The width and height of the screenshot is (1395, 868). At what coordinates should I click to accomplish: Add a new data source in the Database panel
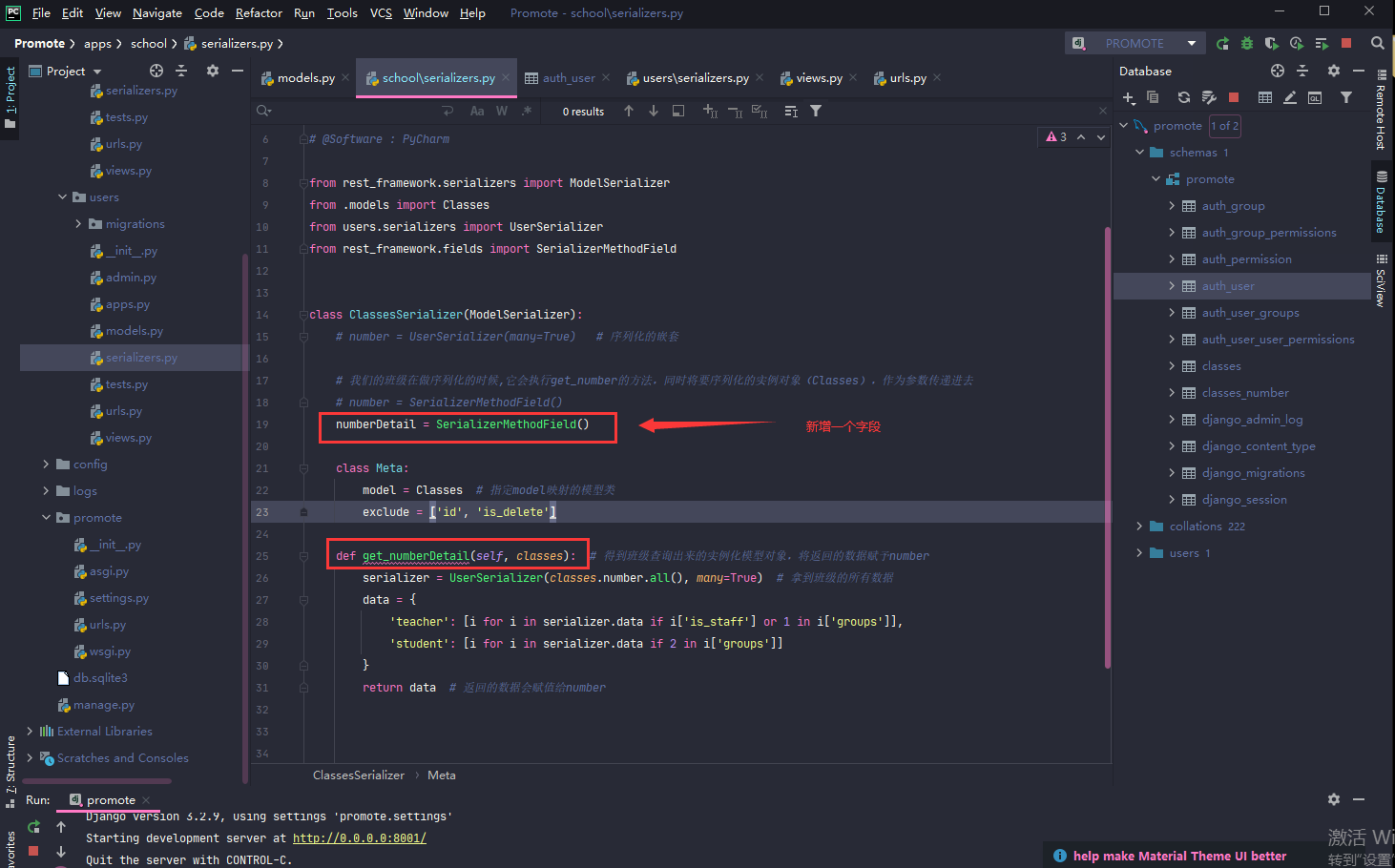click(1129, 97)
